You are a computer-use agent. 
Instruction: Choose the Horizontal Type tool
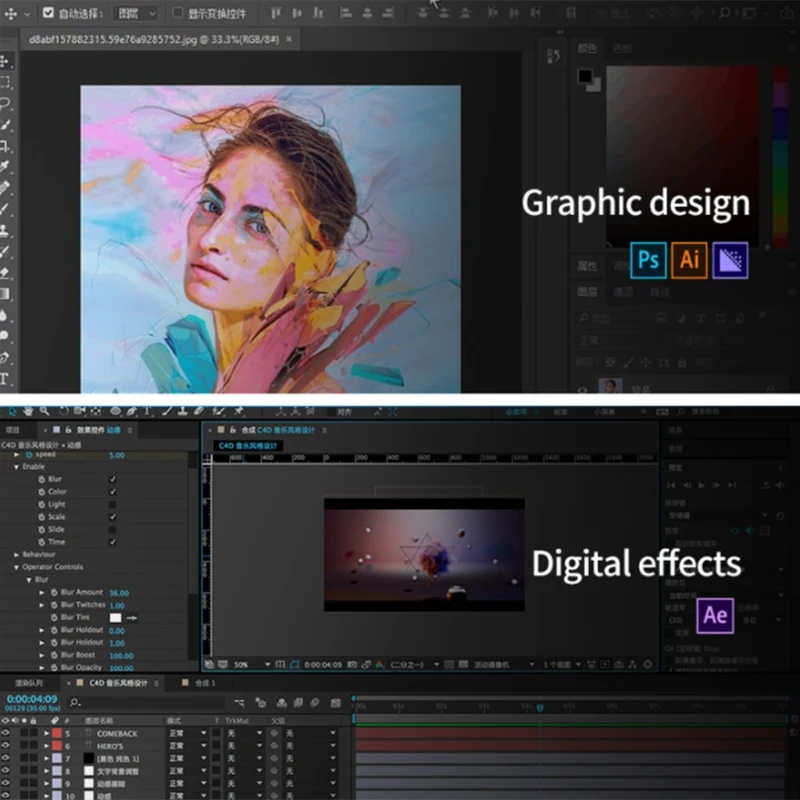pyautogui.click(x=6, y=379)
